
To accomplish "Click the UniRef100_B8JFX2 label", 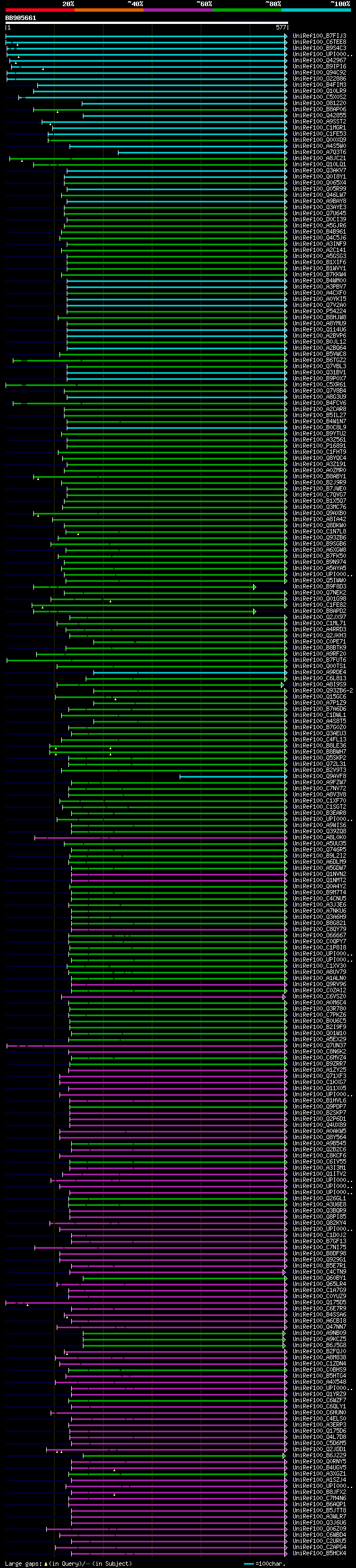I will point(319,1491).
